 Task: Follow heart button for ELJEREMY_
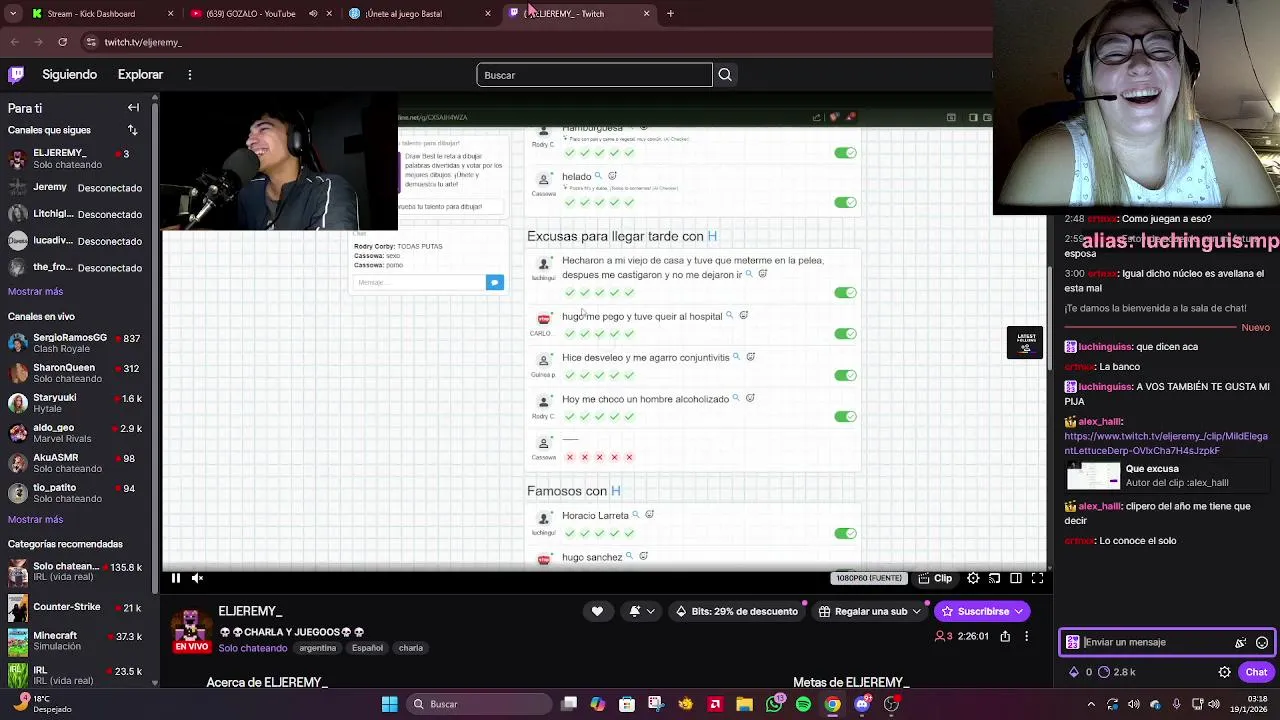[x=597, y=611]
